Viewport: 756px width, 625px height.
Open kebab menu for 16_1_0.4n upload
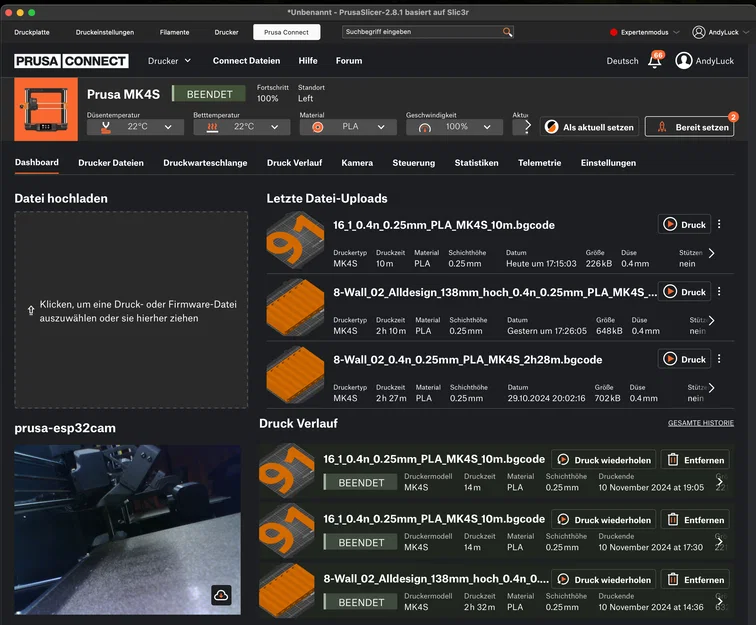(719, 224)
